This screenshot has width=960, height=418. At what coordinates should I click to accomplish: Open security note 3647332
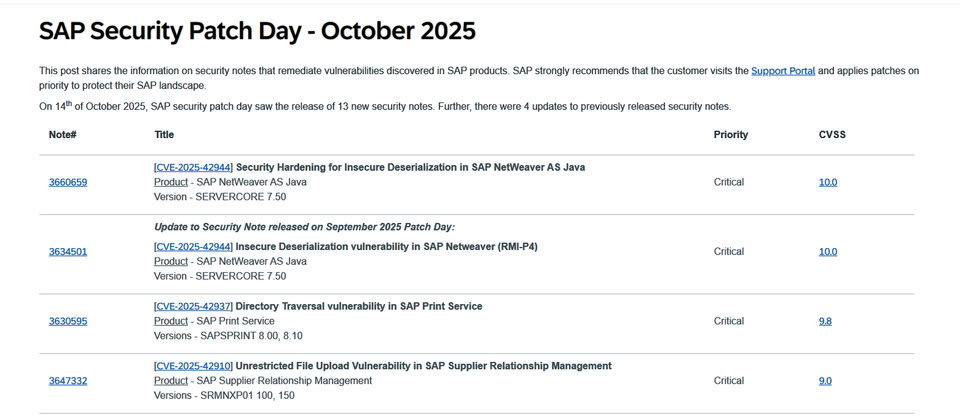click(68, 381)
